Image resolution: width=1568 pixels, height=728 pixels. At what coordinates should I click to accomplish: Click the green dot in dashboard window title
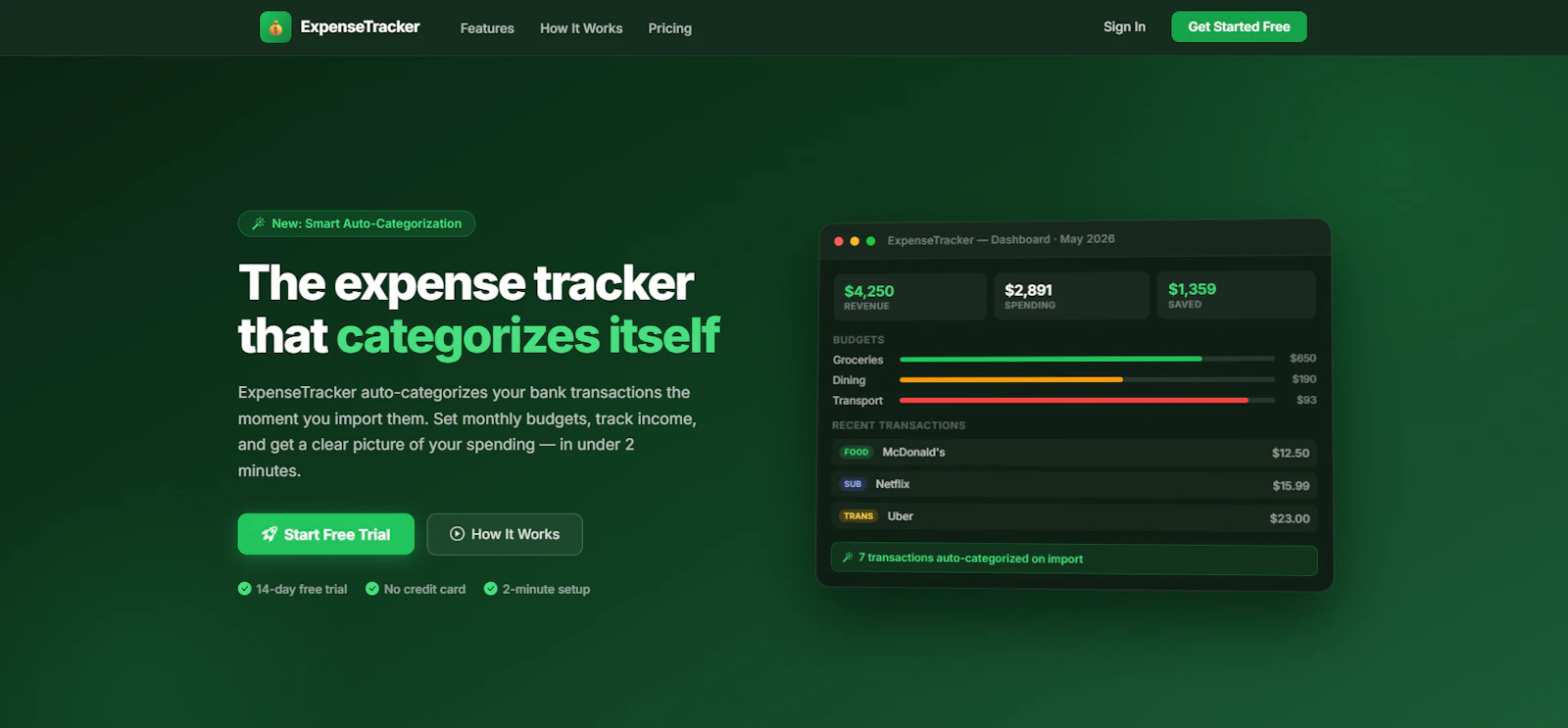[870, 241]
